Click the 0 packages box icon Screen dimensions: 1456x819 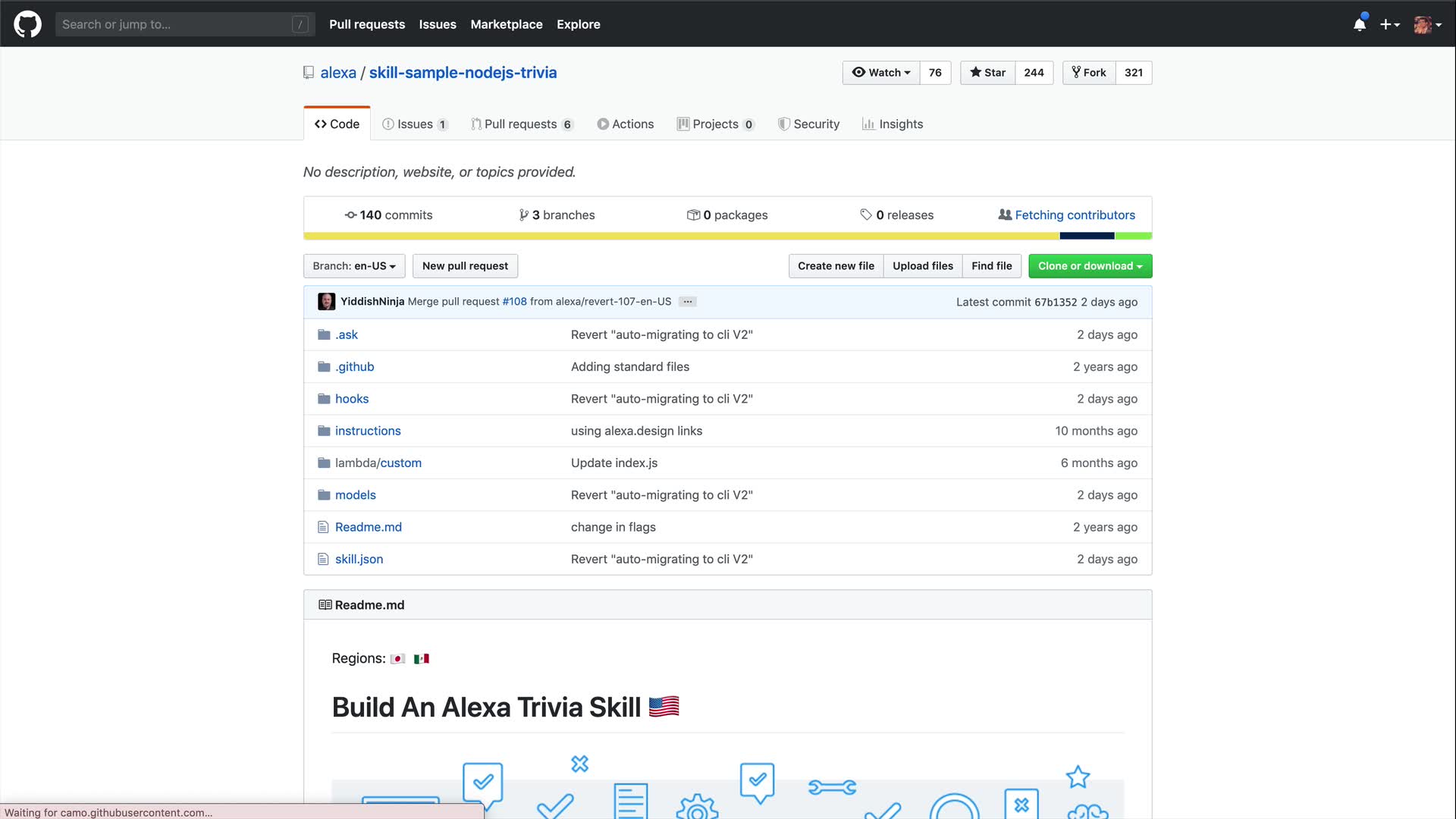pyautogui.click(x=693, y=215)
